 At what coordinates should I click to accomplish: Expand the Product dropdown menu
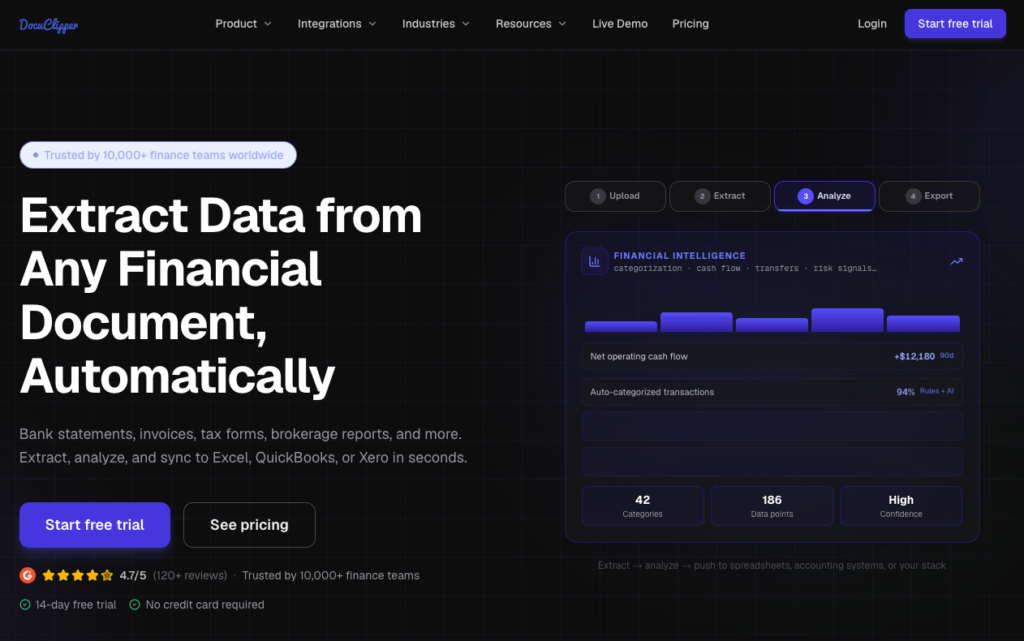tap(243, 23)
